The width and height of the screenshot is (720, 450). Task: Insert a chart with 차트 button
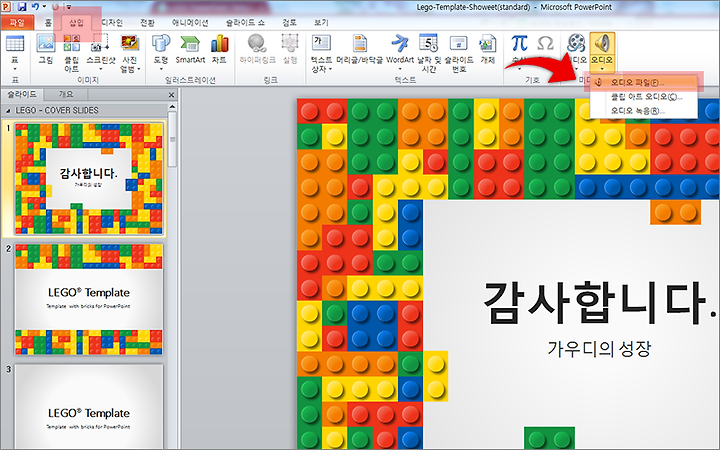[219, 49]
